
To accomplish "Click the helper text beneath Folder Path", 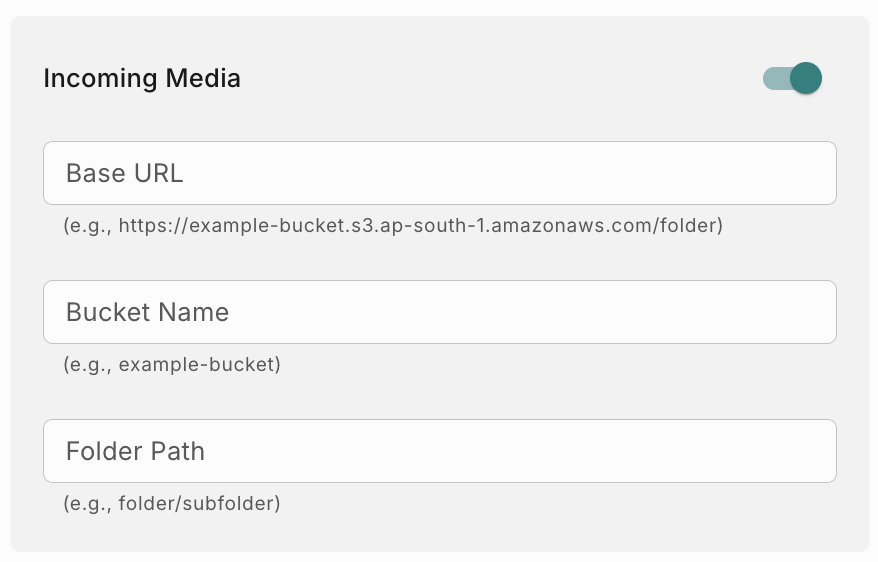I will (x=172, y=504).
